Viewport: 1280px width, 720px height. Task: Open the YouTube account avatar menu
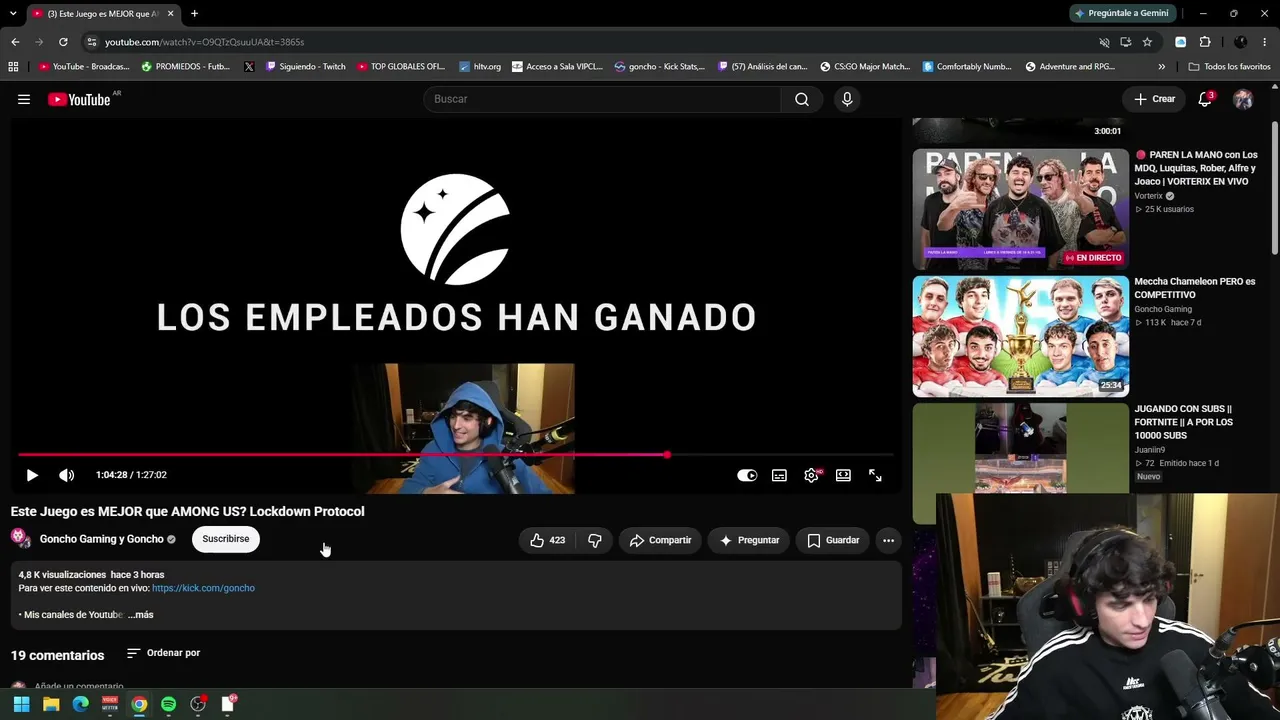(x=1243, y=99)
